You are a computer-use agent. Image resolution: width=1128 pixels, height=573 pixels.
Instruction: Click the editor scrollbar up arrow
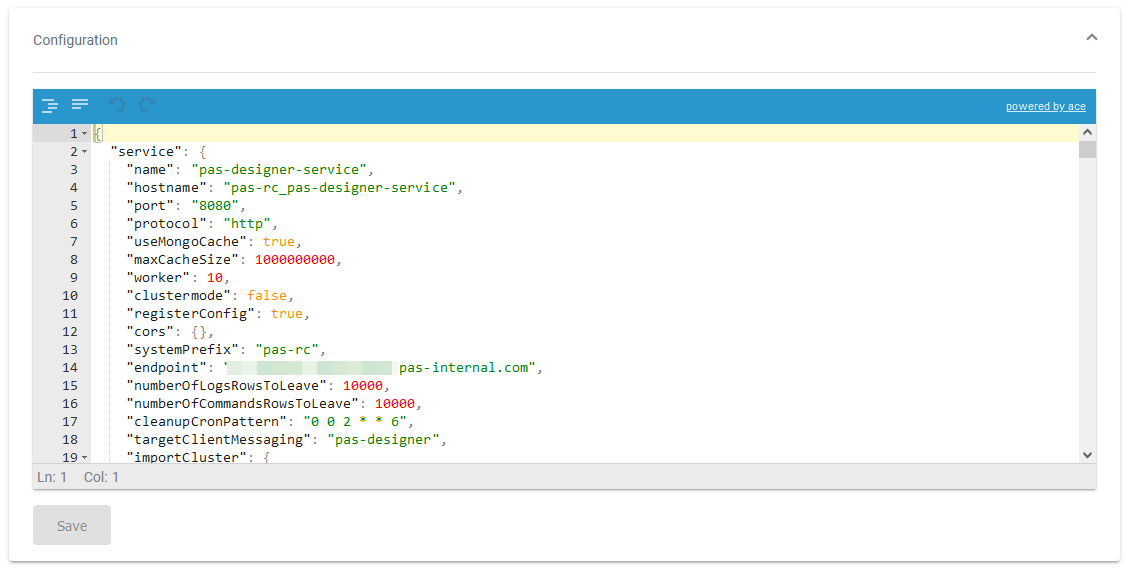1087,132
